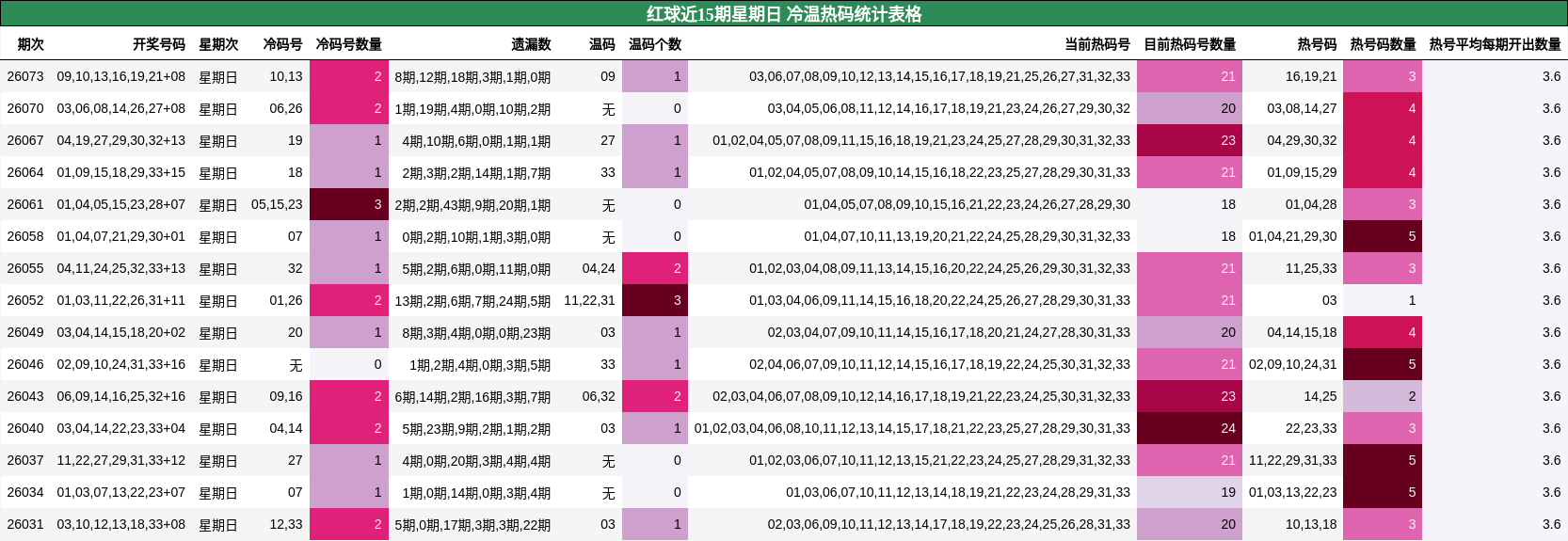The image size is (1568, 541).
Task: Click hot number count 1 in row 26052
Action: (1383, 300)
